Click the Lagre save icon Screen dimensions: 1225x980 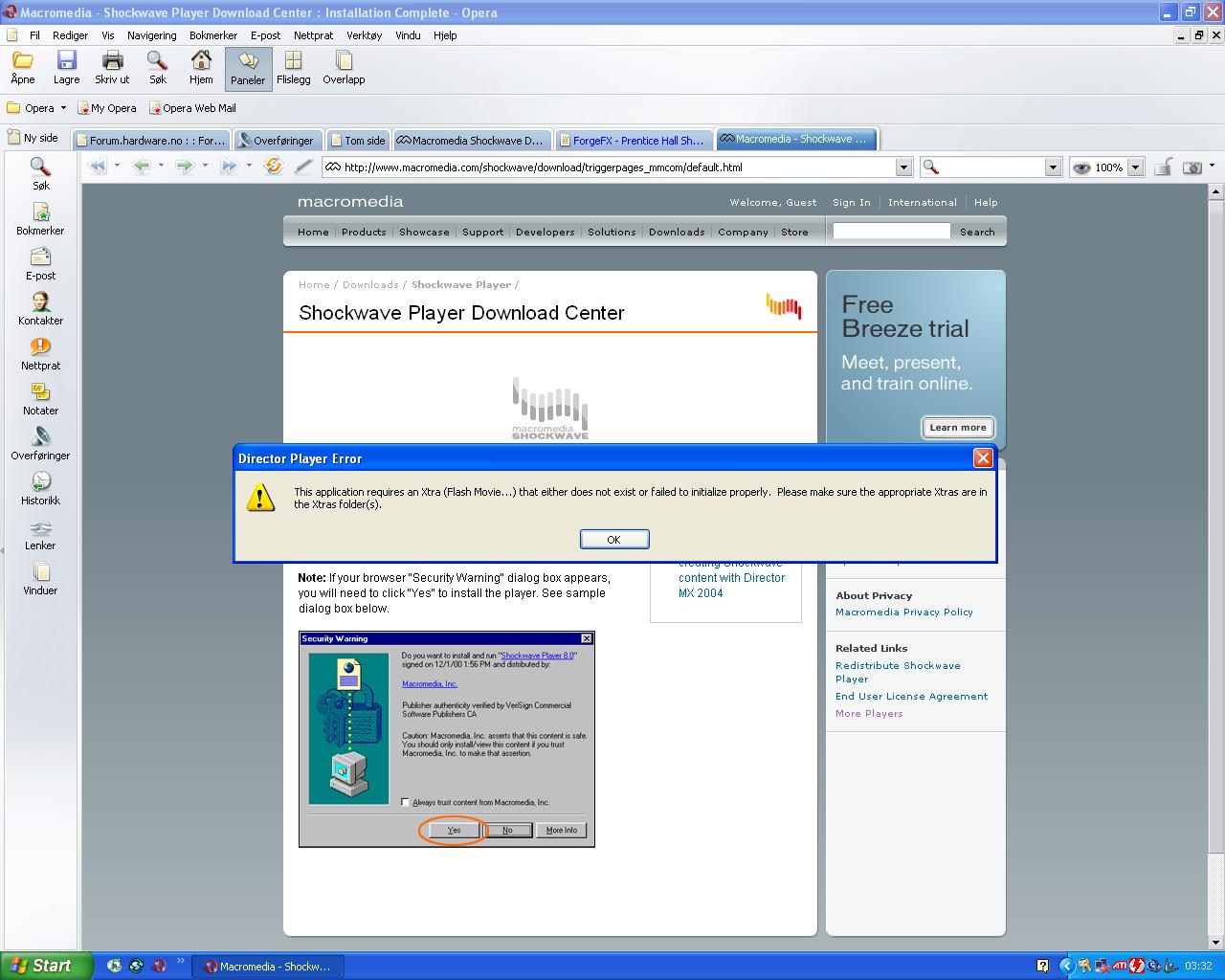click(67, 61)
